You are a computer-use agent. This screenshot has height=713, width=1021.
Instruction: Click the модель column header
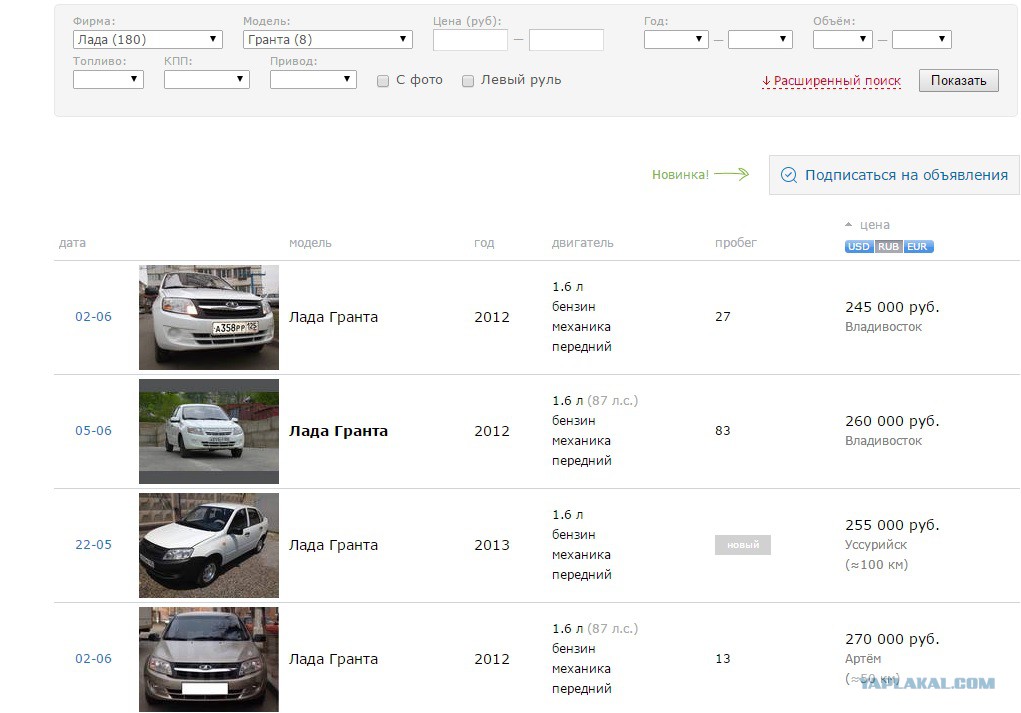point(310,243)
